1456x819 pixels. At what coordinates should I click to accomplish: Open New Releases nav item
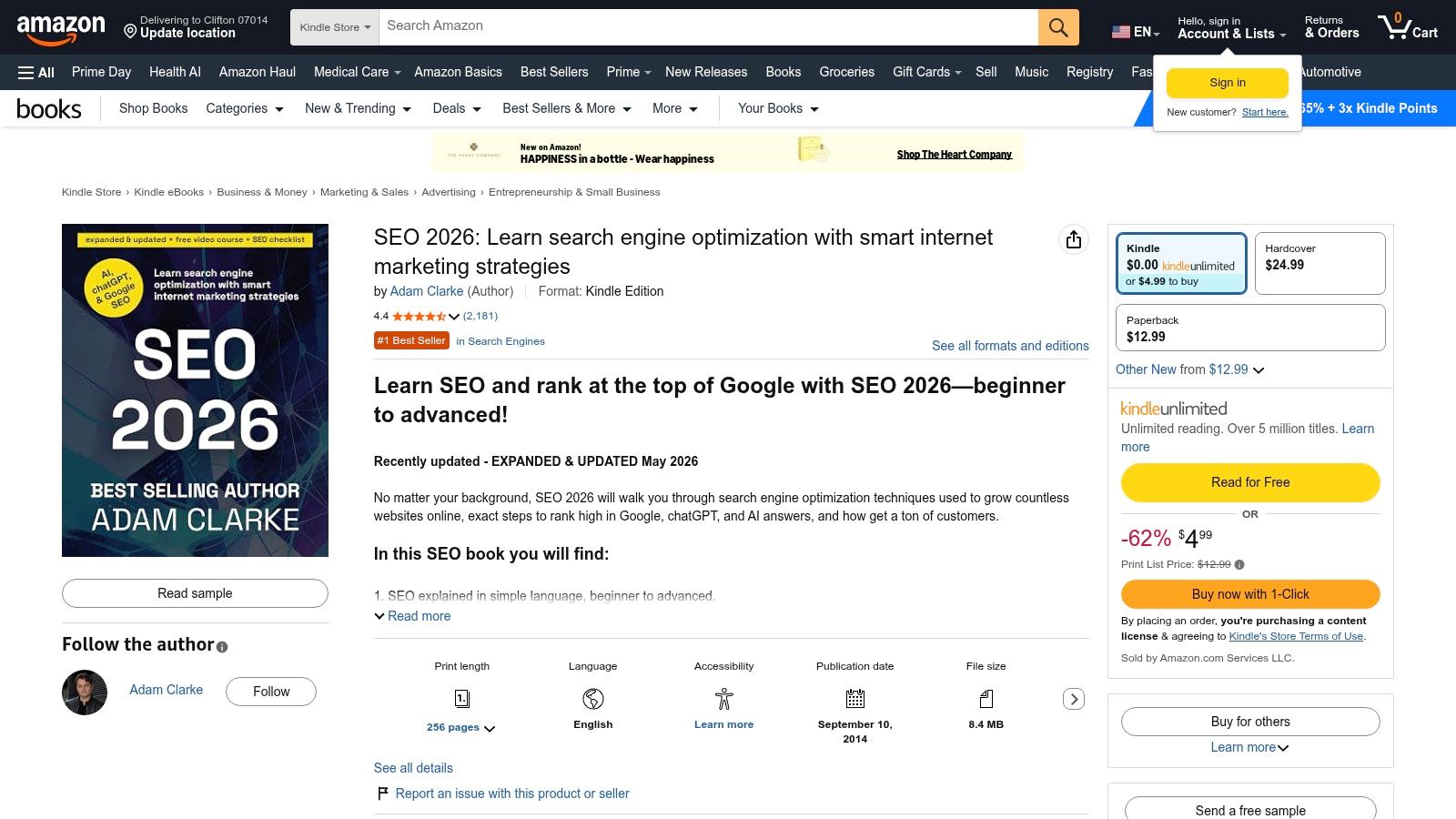[x=706, y=72]
